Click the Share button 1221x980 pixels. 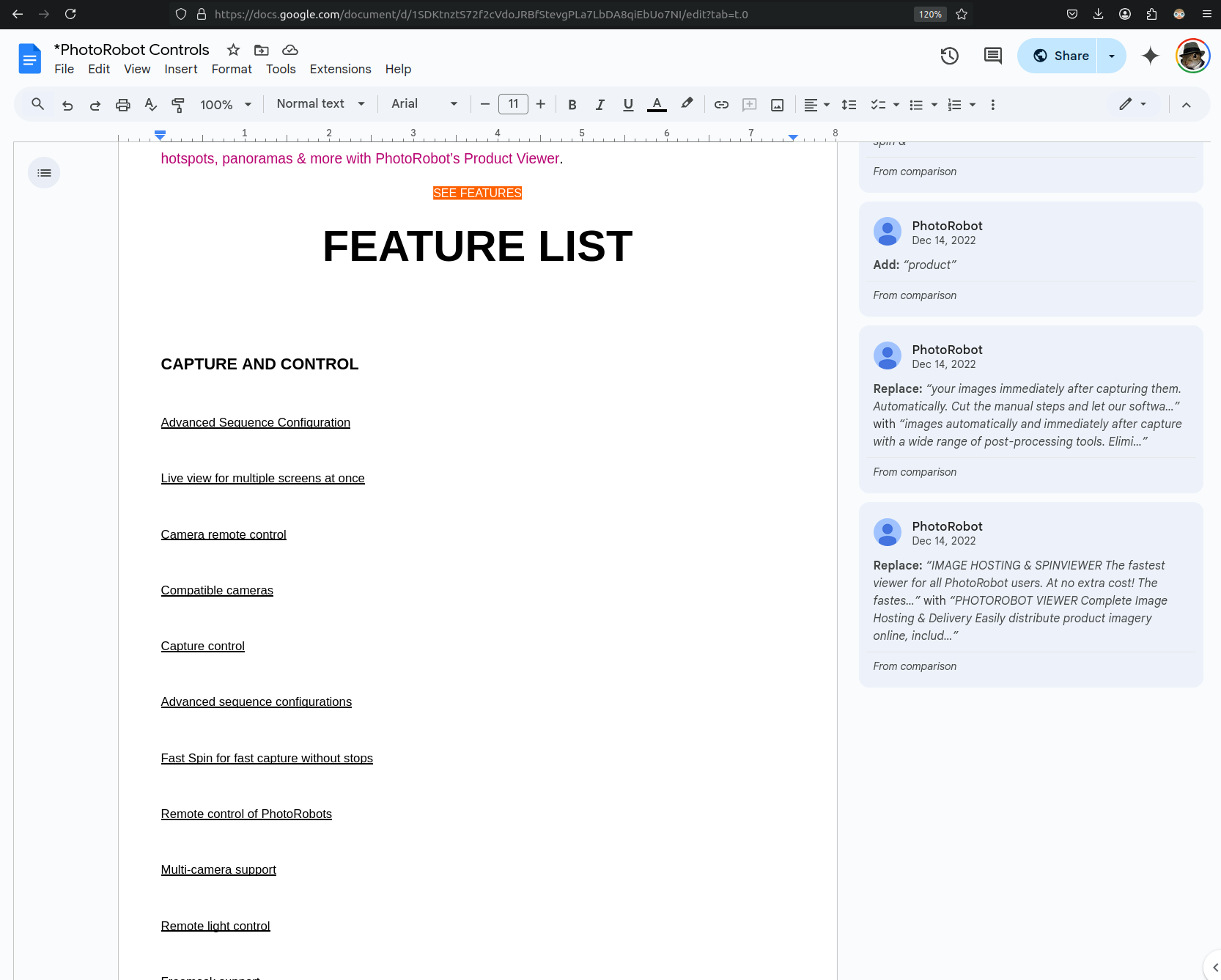click(x=1058, y=56)
